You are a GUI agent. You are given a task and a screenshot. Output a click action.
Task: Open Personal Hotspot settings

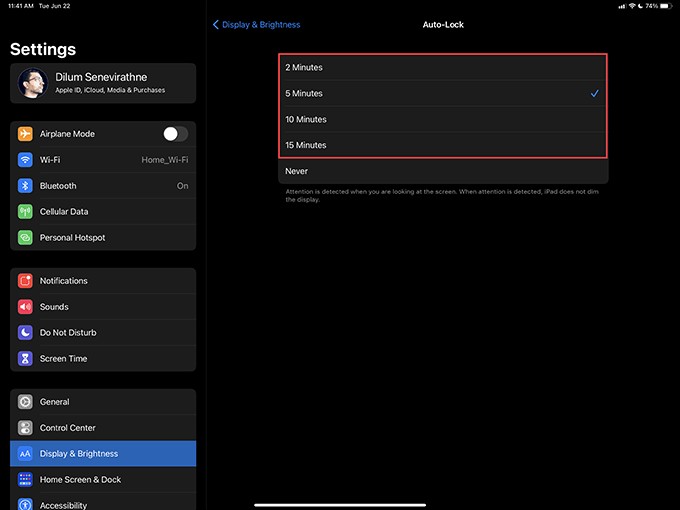[103, 238]
